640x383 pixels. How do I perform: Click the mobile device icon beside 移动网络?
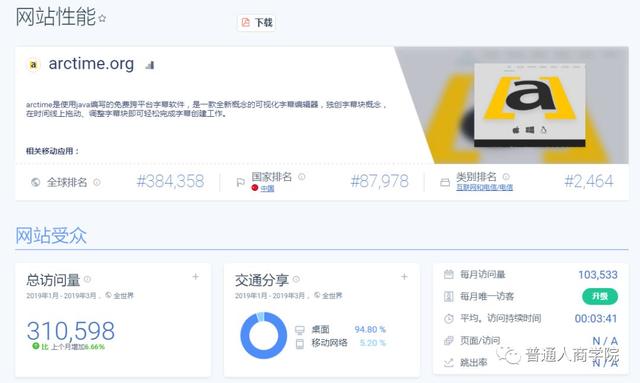click(300, 344)
